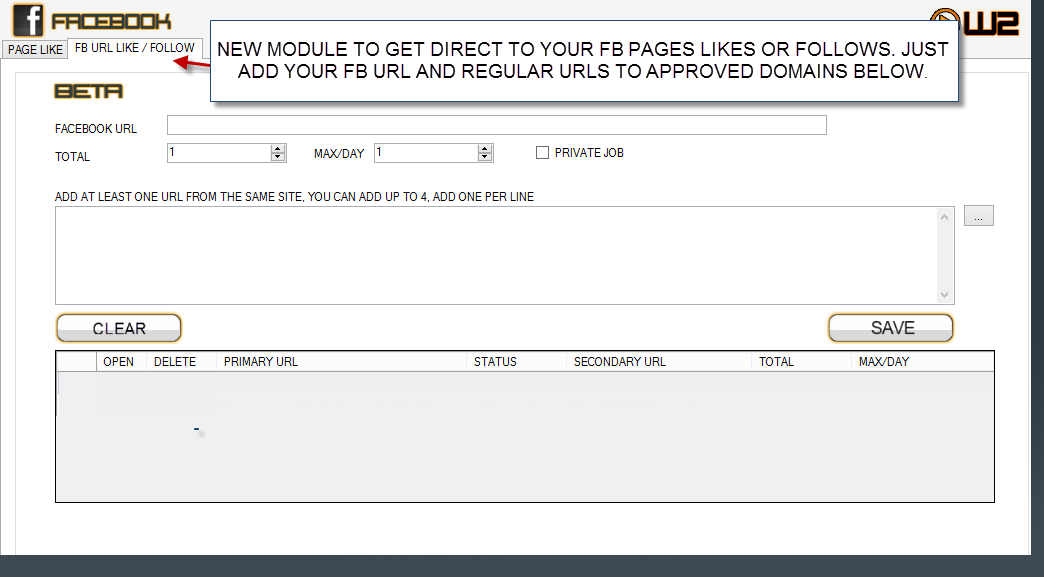Focus the TOTAL number field
The height and width of the screenshot is (577, 1044).
click(219, 153)
